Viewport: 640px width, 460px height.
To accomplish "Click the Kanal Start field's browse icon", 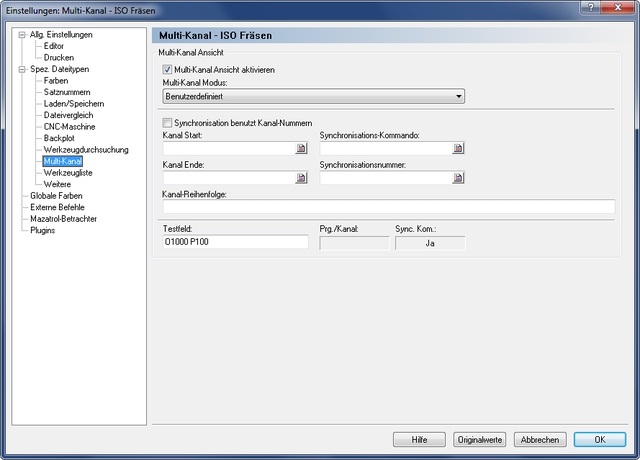I will 301,148.
